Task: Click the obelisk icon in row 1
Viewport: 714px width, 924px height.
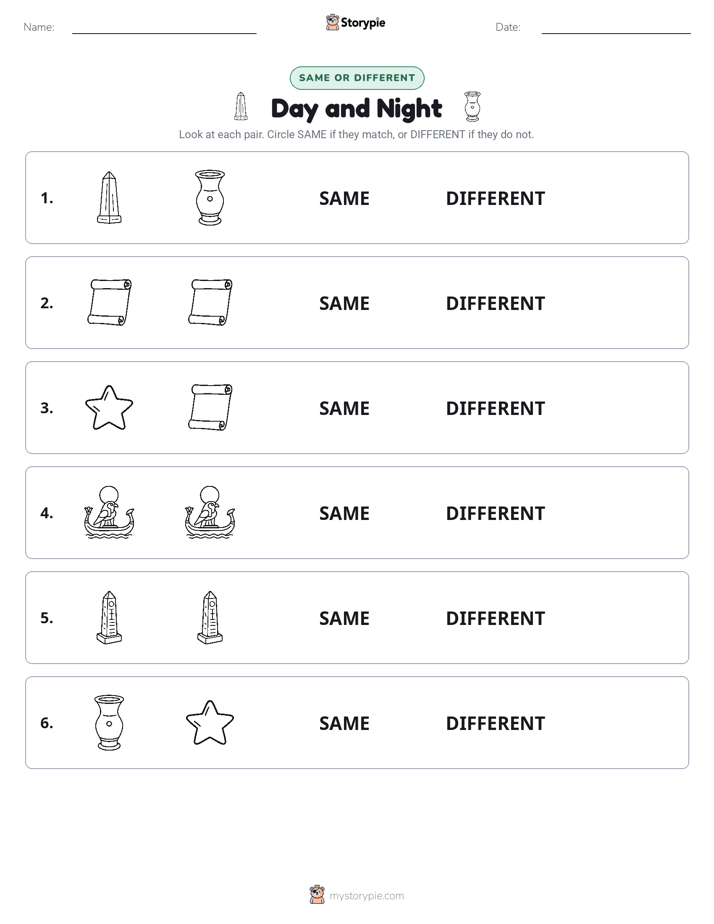Action: coord(109,197)
